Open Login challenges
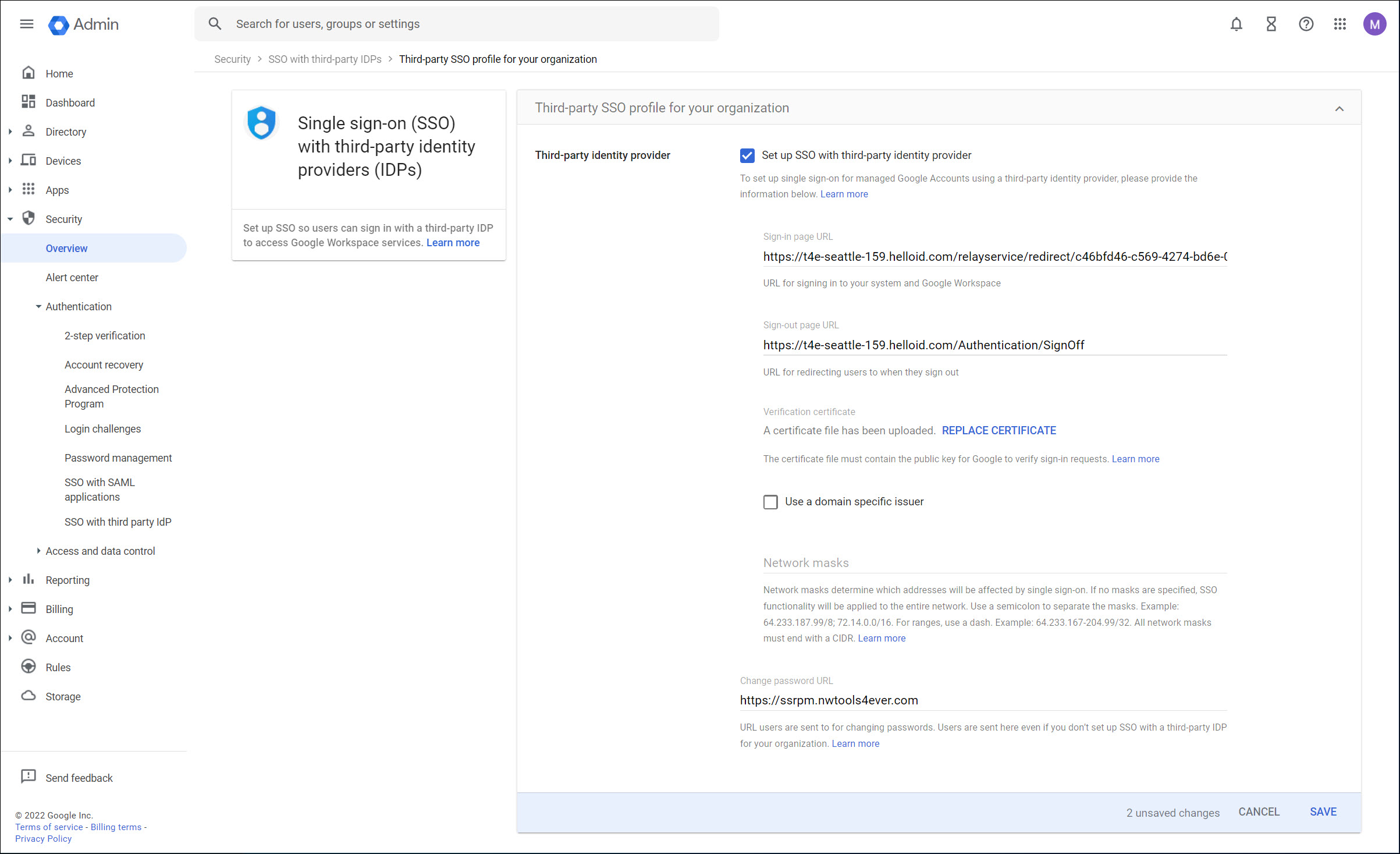Screen dimensions: 1400x854 [x=102, y=428]
